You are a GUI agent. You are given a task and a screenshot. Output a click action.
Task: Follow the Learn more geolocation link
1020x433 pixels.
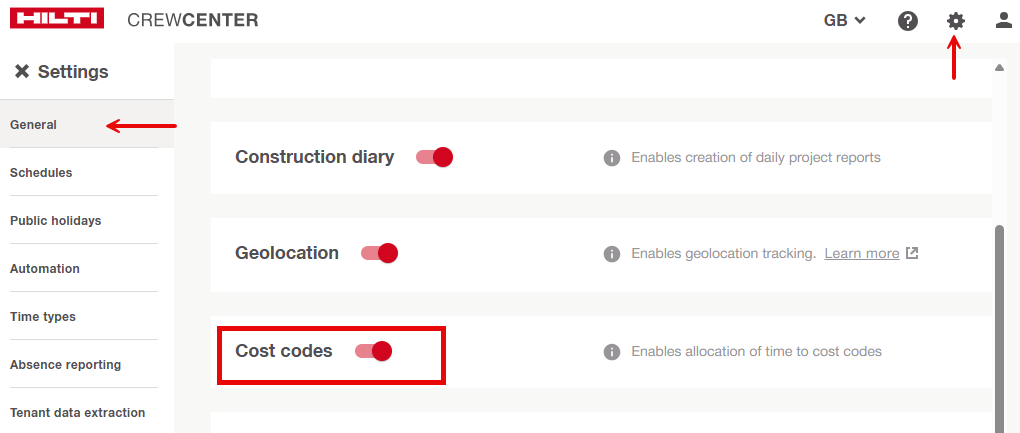(862, 254)
